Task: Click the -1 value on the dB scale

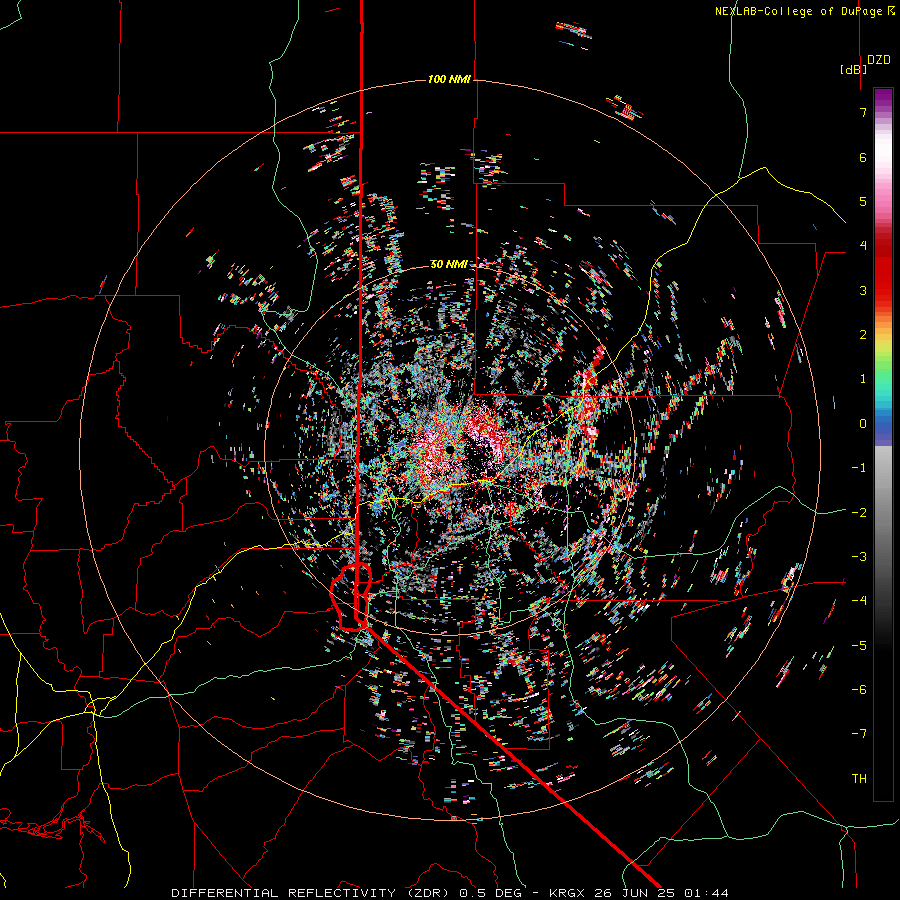Action: pos(859,468)
